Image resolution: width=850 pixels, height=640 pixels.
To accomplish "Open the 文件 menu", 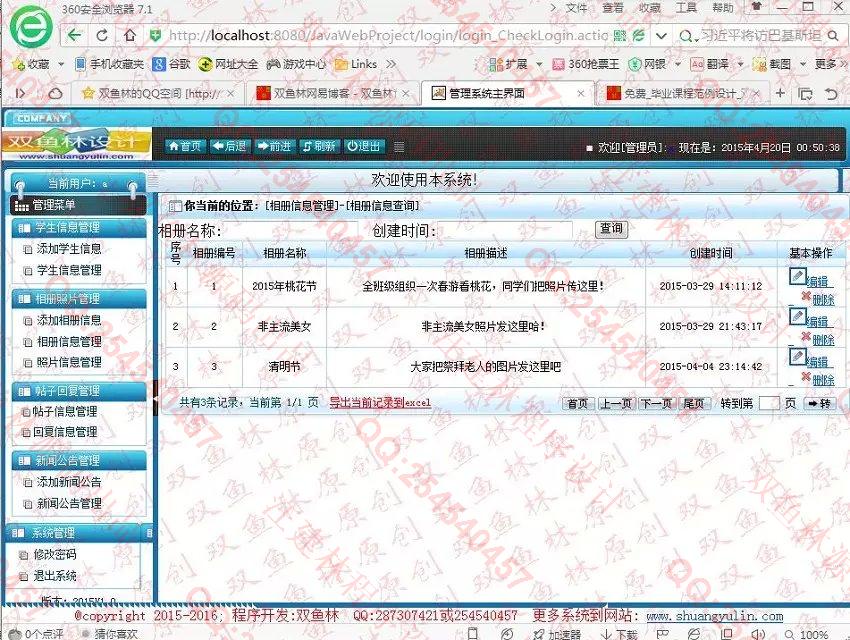I will [576, 8].
